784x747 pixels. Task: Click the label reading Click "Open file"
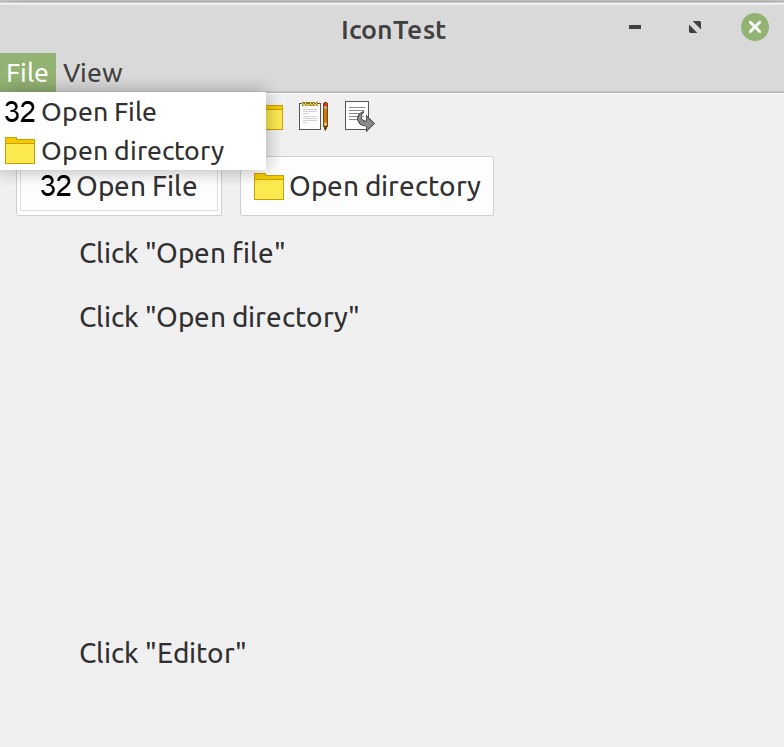coord(182,253)
